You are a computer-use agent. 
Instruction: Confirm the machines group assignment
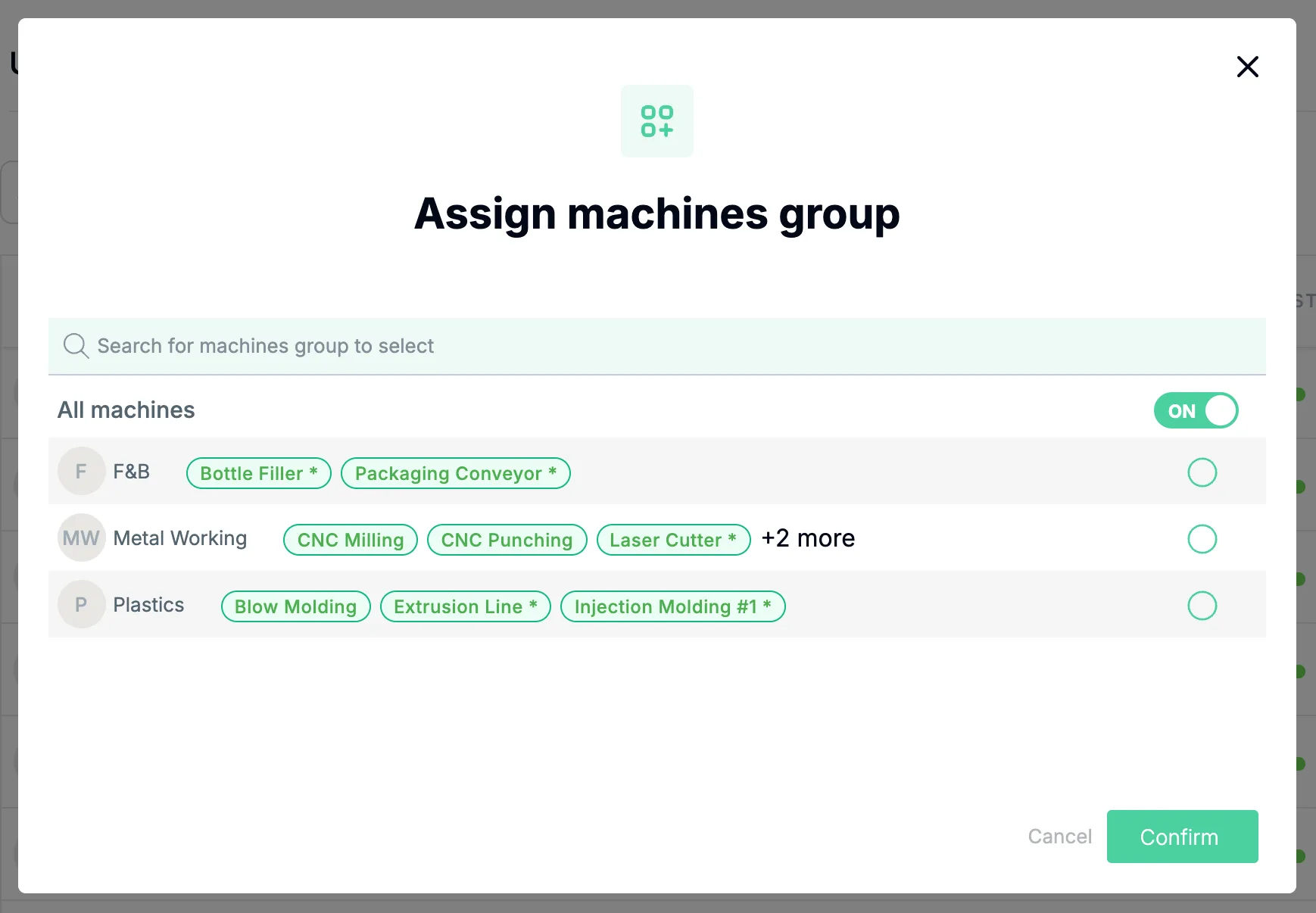(1183, 837)
